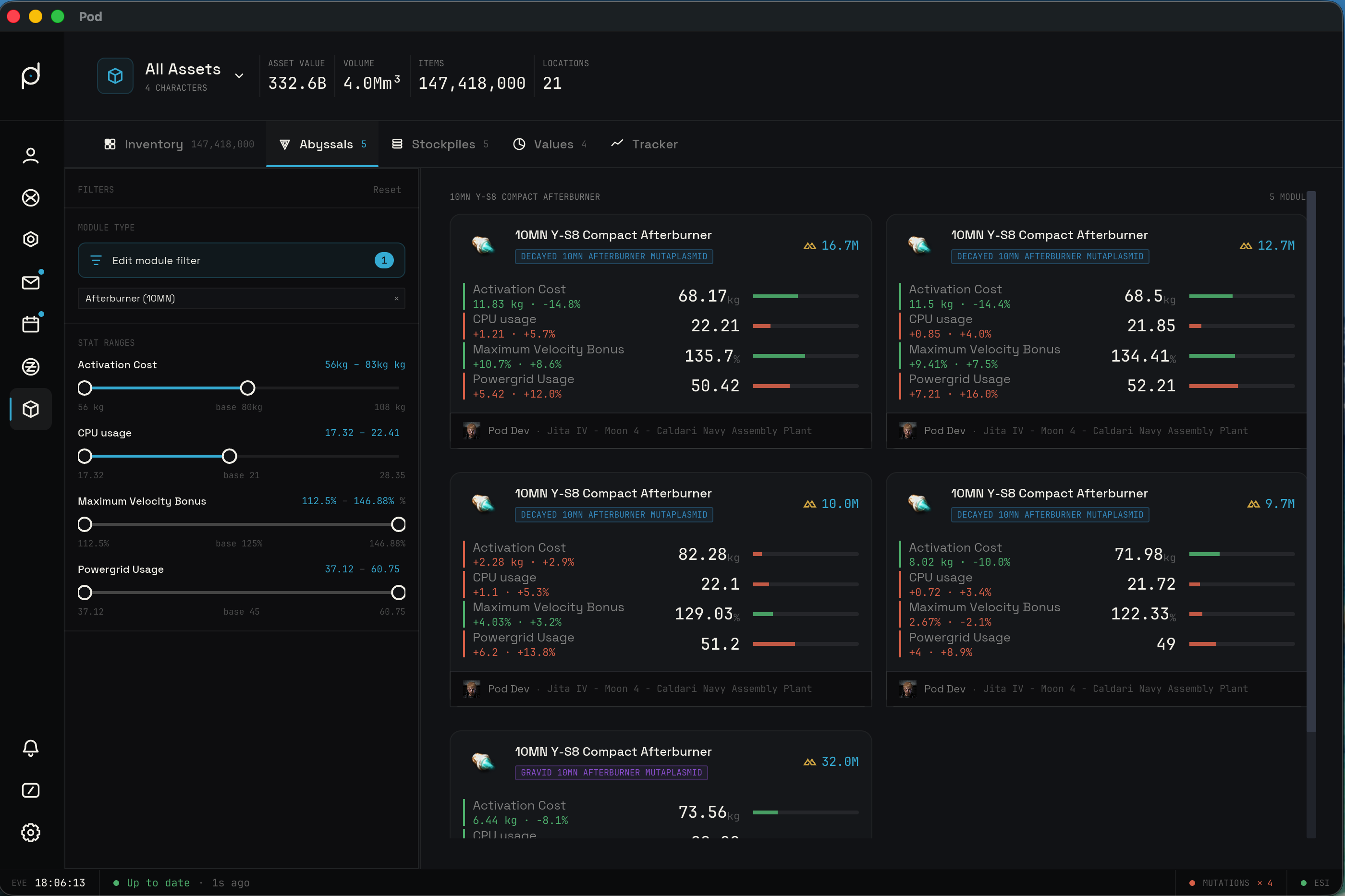Click the Decayed Mutaplasmid tag on the 16.7M card
The image size is (1345, 896).
[x=614, y=256]
